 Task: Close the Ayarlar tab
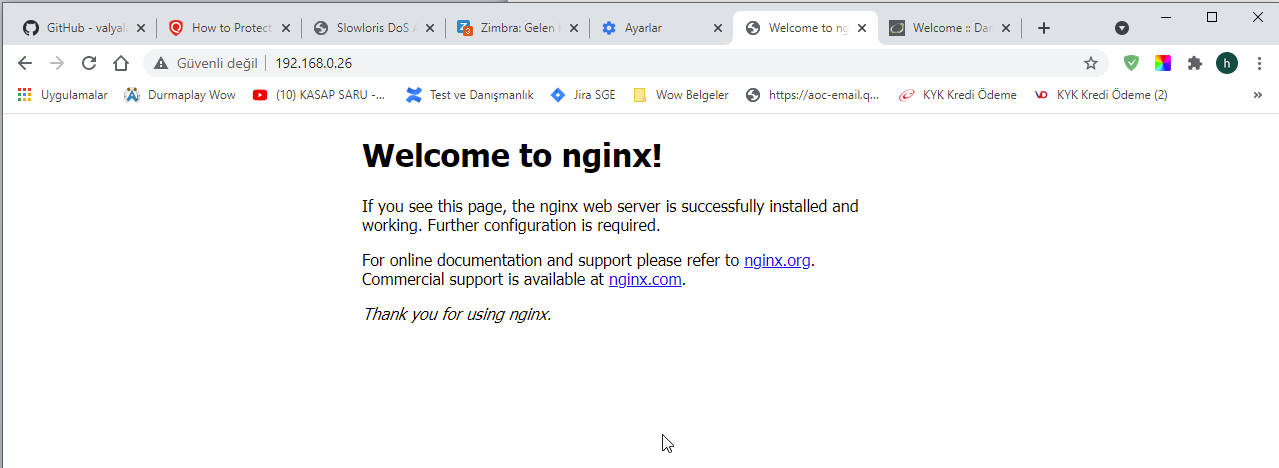(718, 28)
